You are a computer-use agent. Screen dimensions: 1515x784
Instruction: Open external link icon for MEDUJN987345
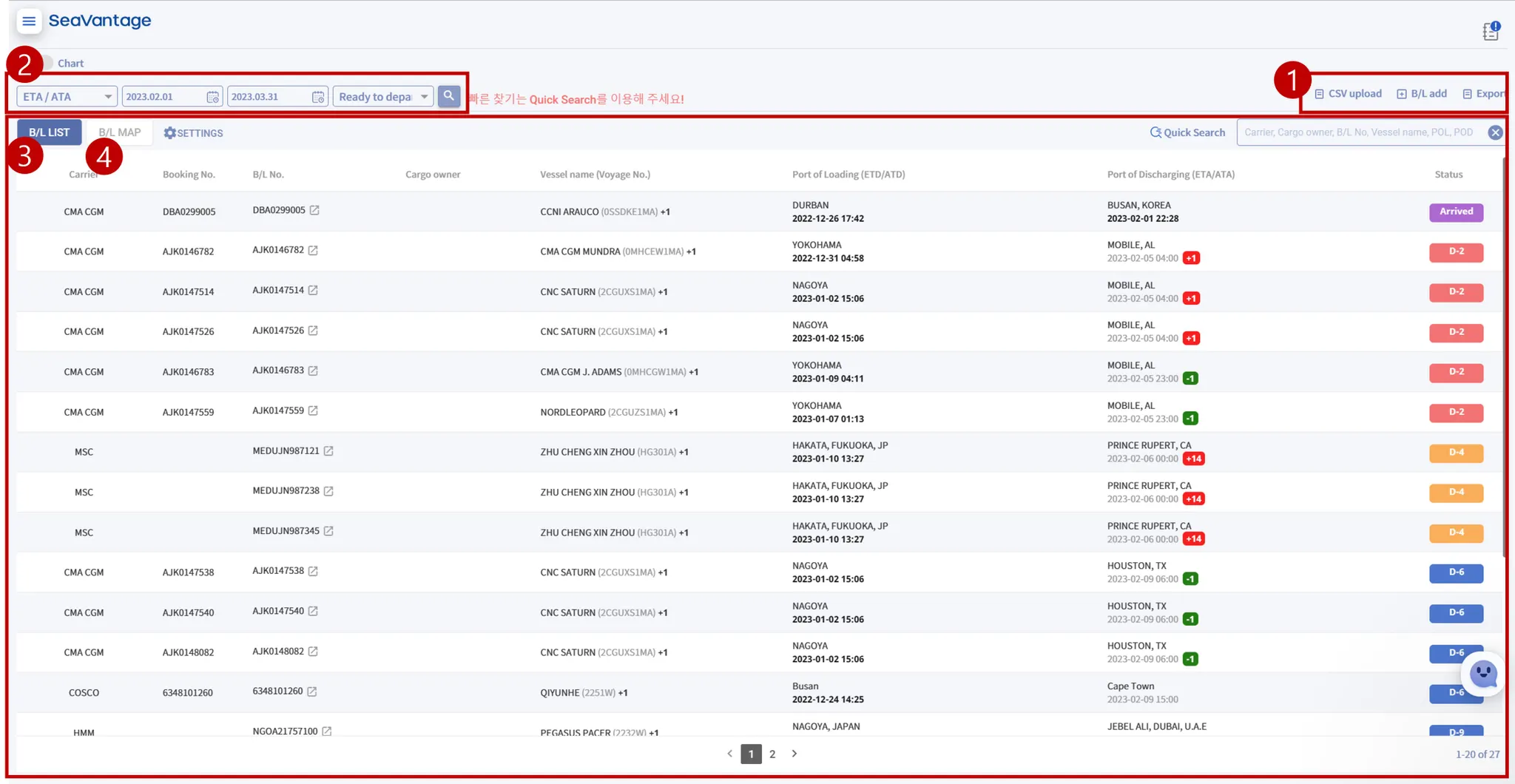(328, 531)
